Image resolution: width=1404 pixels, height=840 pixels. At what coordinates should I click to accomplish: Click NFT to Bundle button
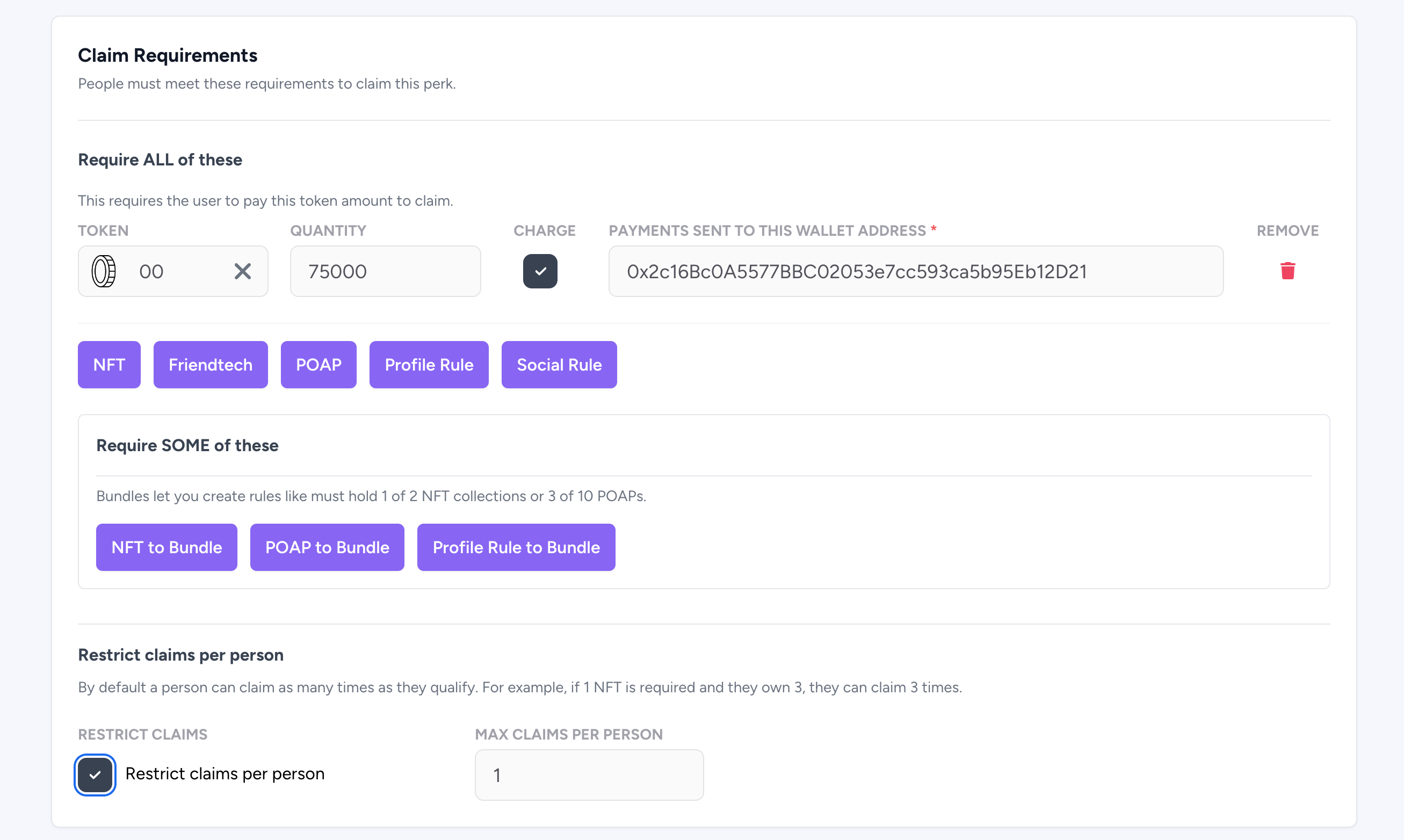tap(167, 547)
